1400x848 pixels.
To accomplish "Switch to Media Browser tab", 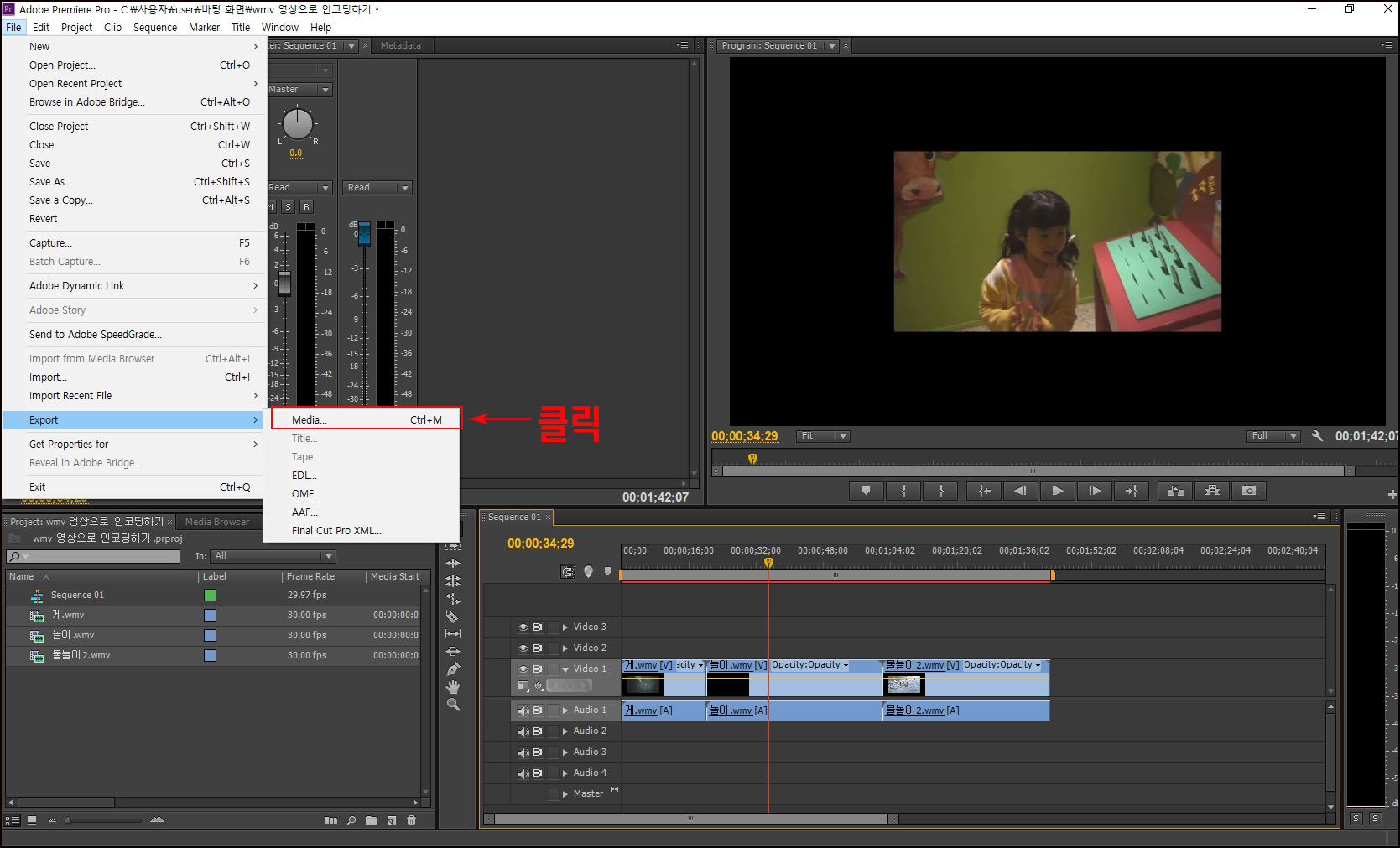I will click(x=216, y=522).
